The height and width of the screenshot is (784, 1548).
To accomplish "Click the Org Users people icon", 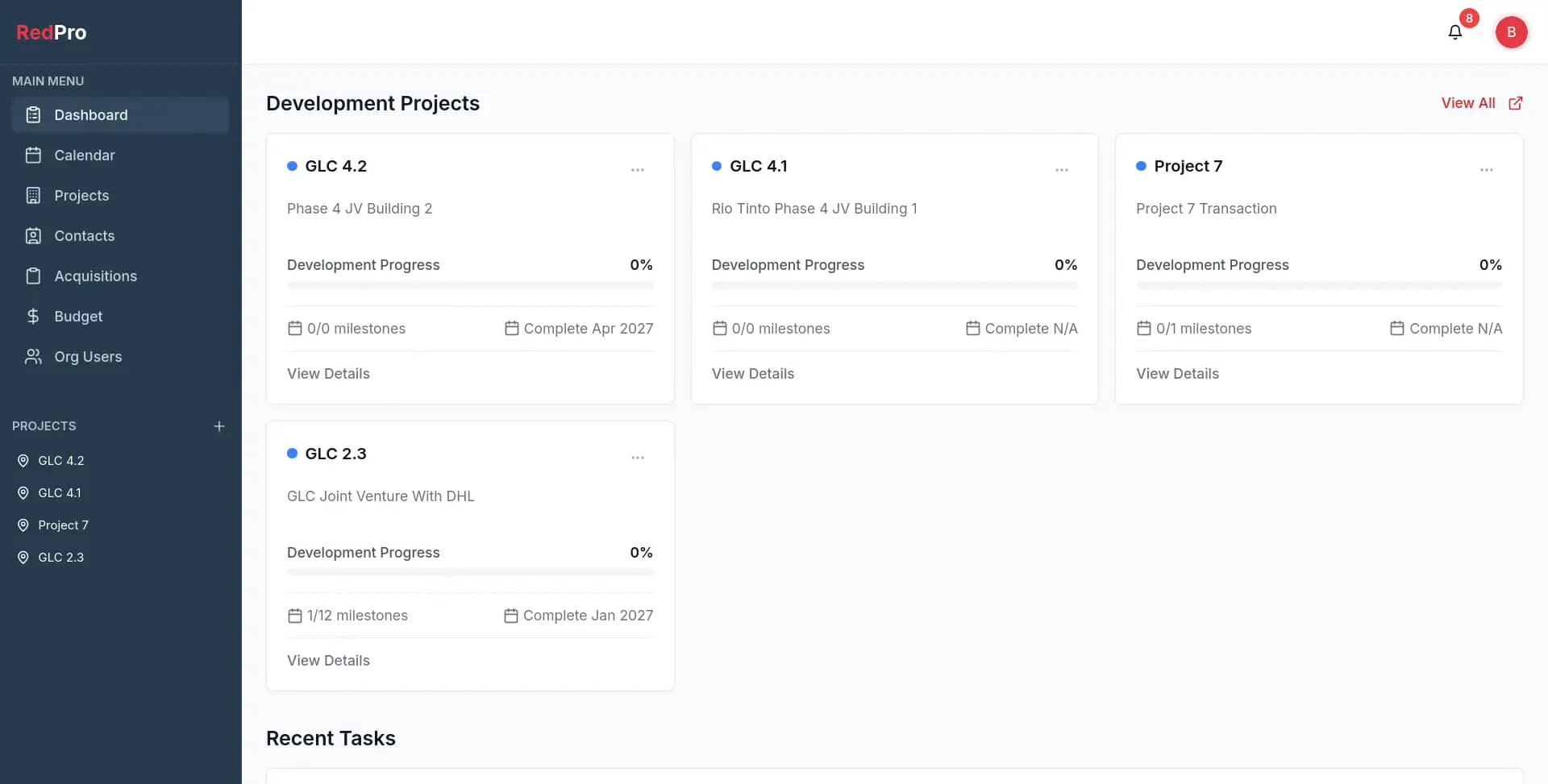I will (33, 357).
